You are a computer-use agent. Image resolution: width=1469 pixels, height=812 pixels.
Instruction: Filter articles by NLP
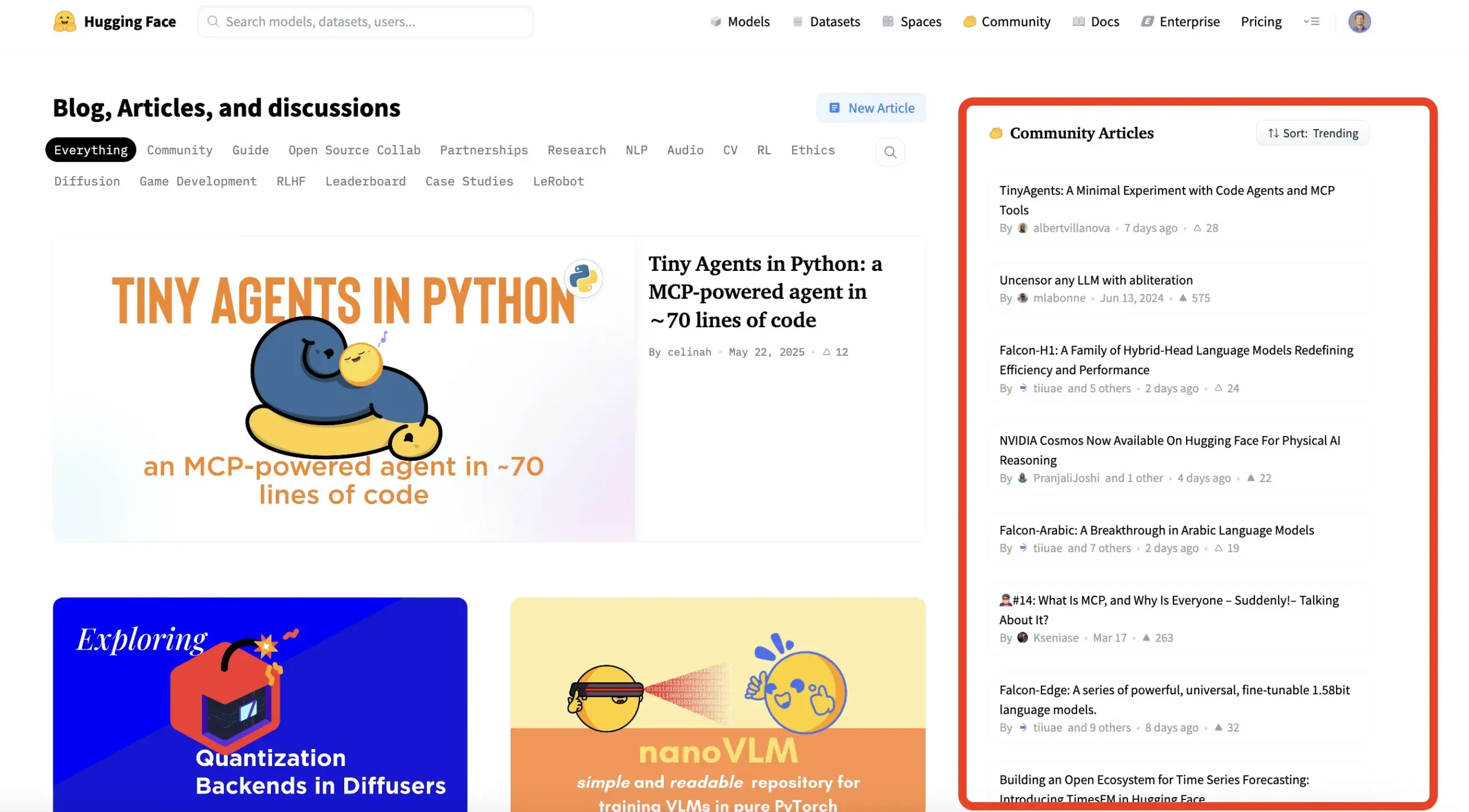[x=636, y=150]
